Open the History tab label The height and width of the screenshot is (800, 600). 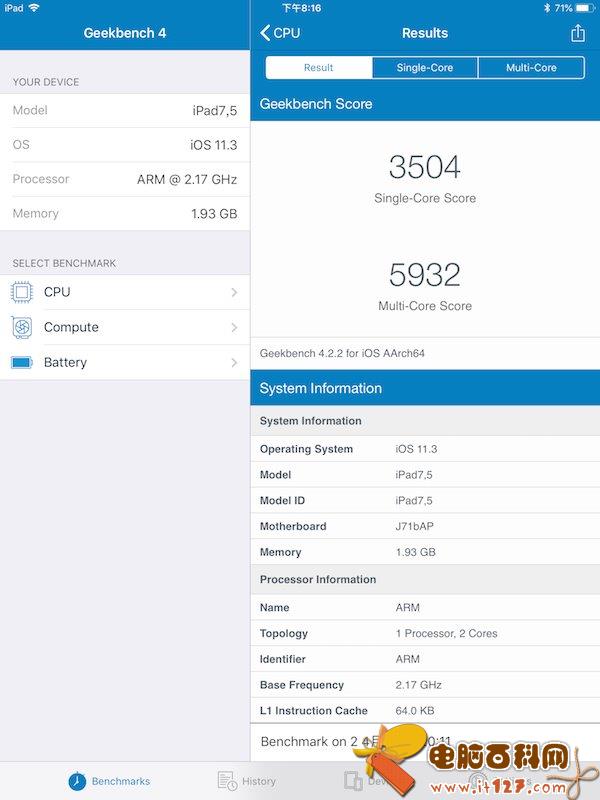259,781
